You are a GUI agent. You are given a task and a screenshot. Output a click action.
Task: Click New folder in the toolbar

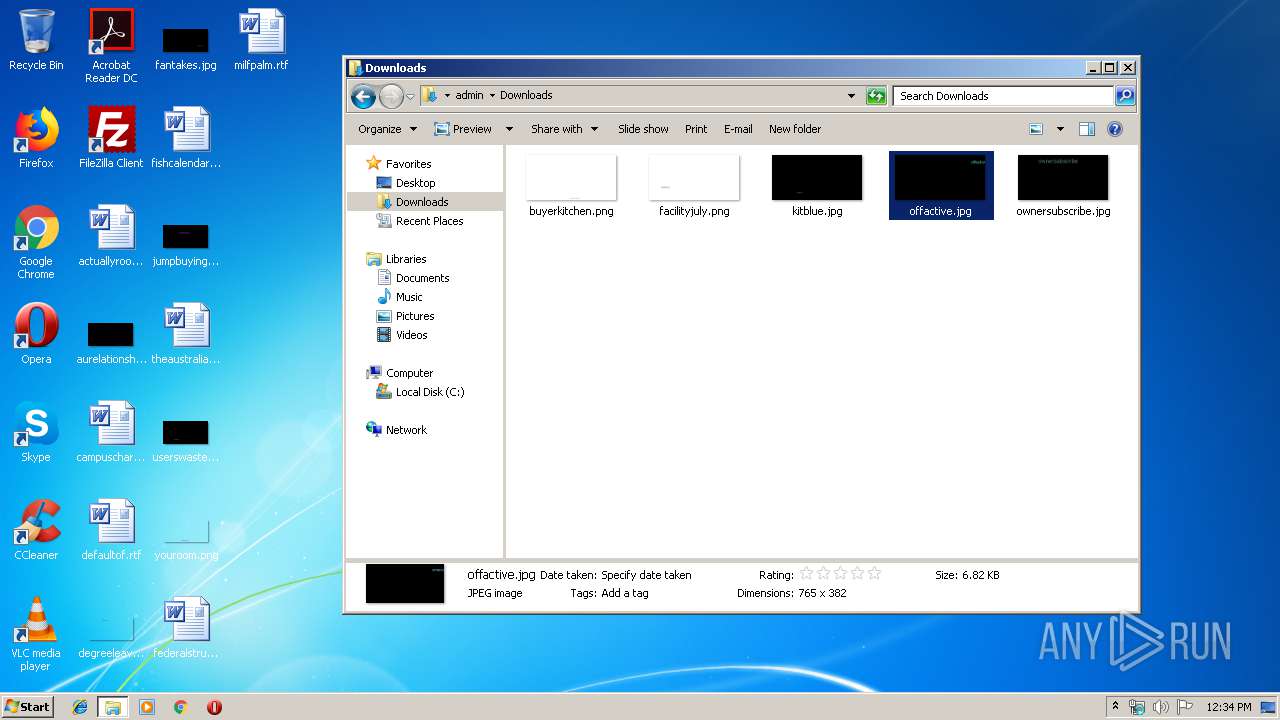coord(795,129)
